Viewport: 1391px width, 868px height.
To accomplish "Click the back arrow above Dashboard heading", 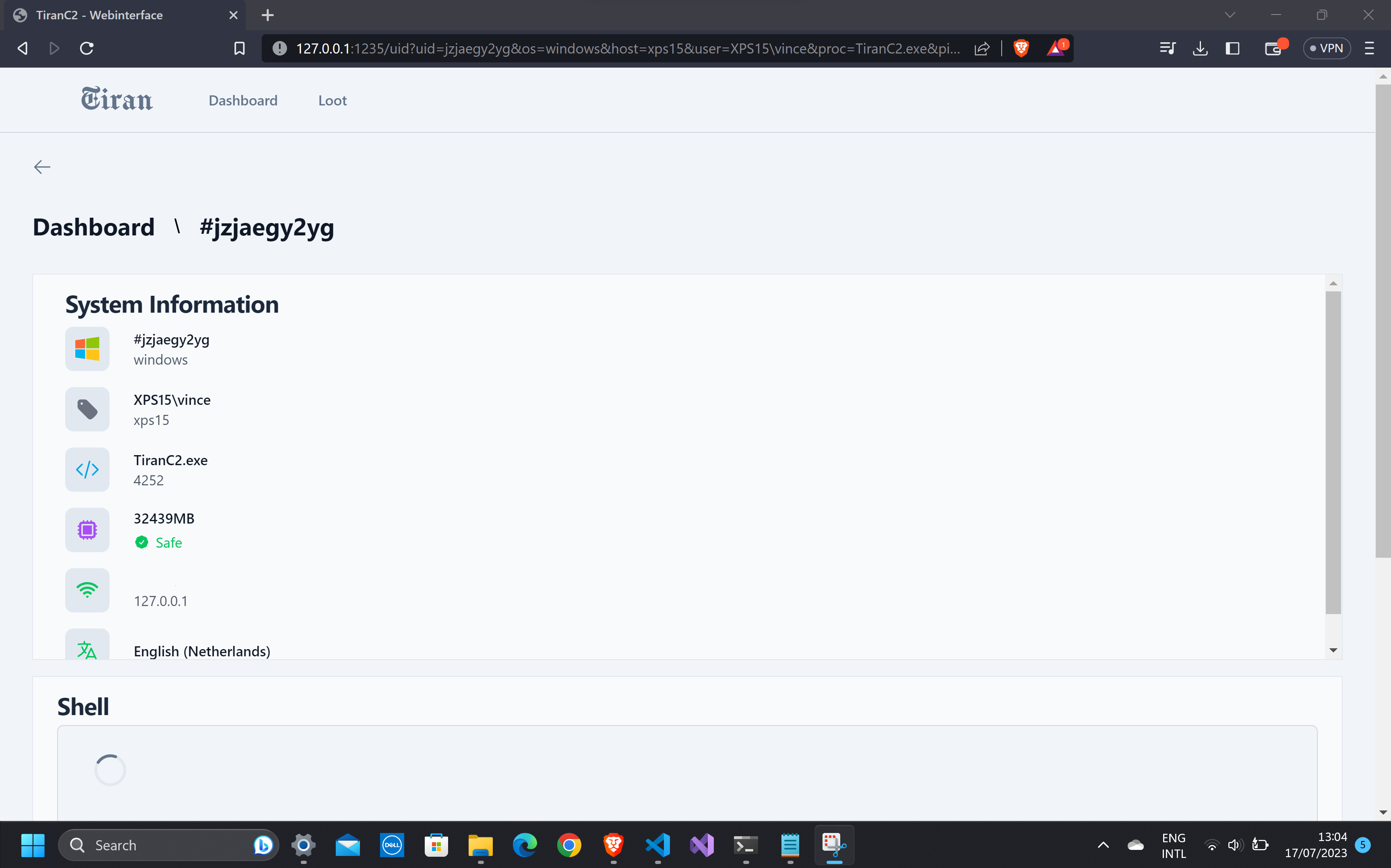I will click(x=42, y=167).
